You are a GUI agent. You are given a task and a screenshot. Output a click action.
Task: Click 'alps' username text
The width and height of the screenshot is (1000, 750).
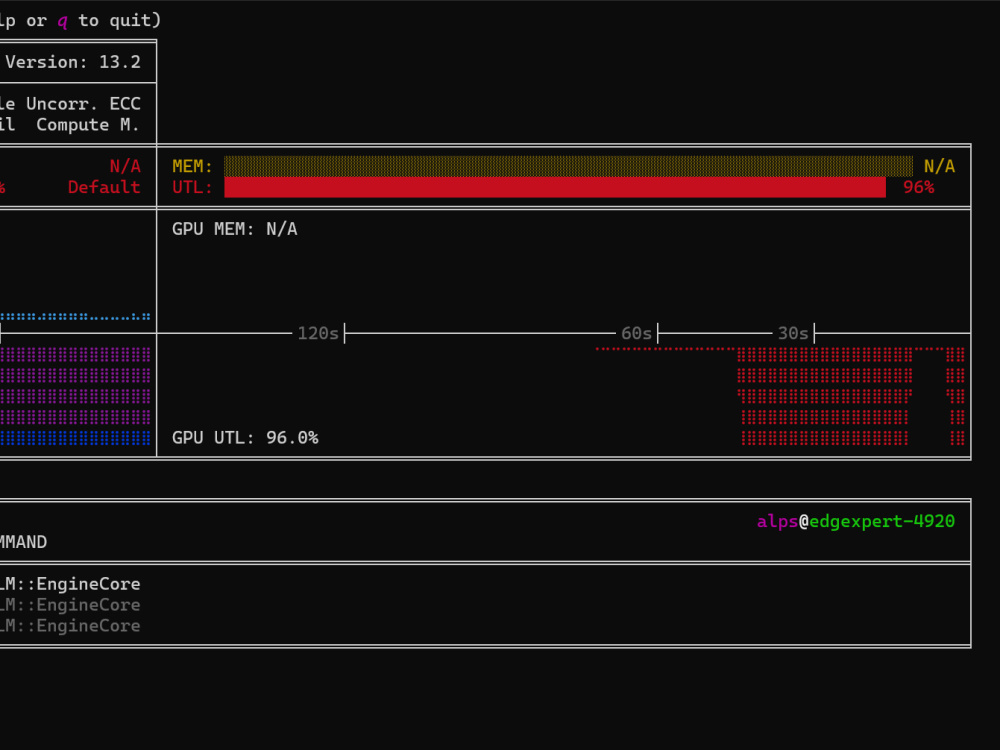tap(777, 521)
